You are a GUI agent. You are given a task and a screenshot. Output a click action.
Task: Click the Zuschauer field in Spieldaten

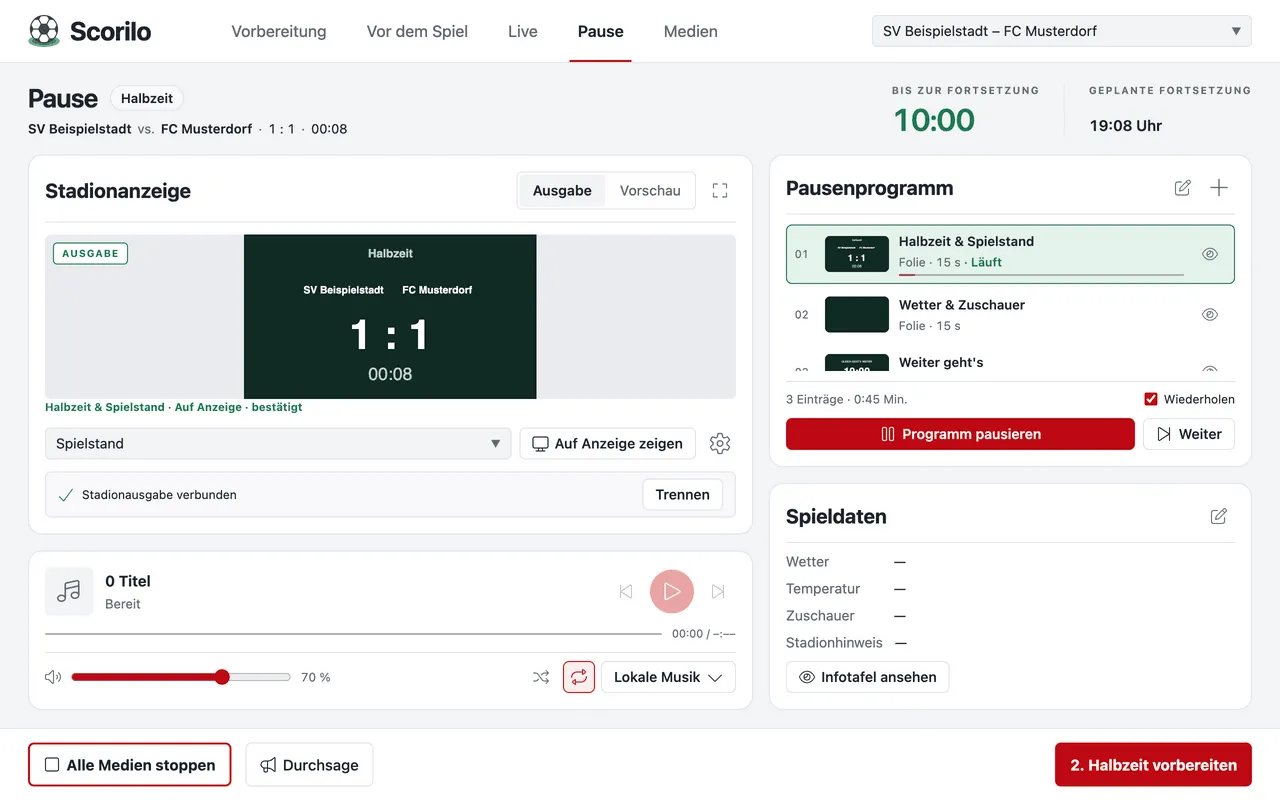click(1010, 616)
